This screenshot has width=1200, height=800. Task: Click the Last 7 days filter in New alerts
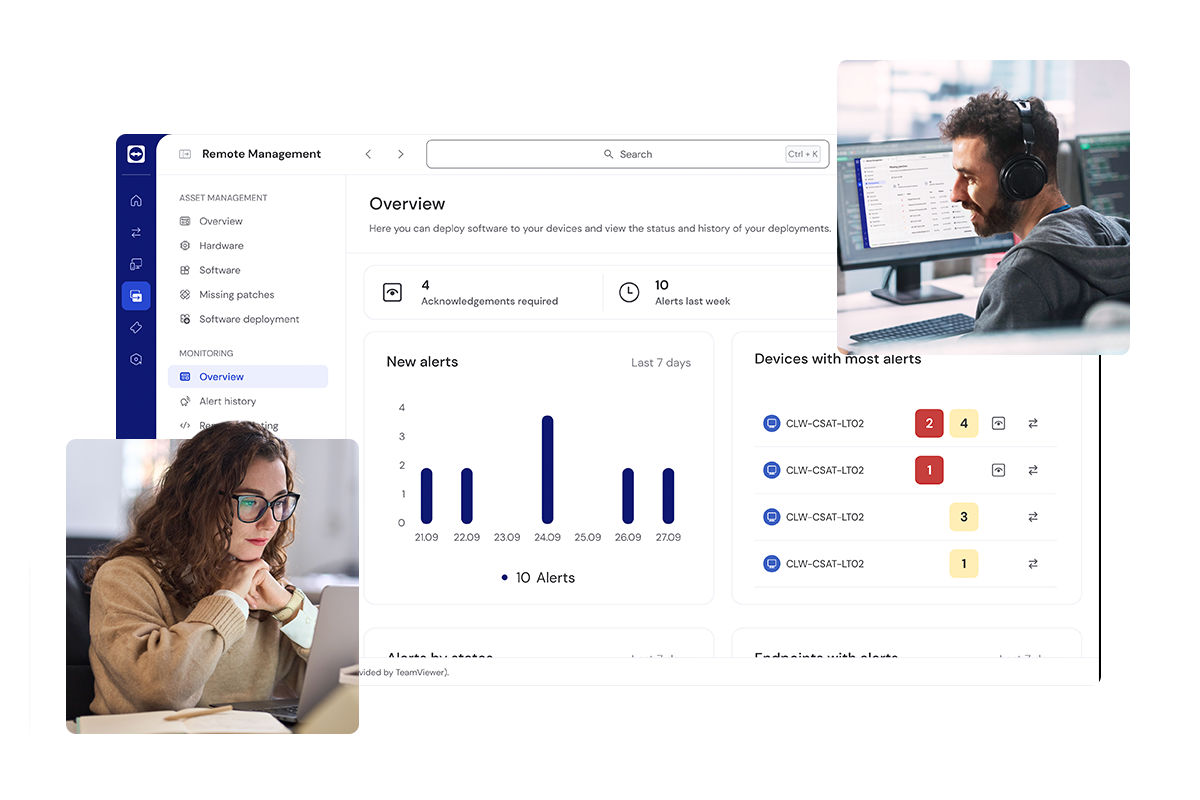[661, 363]
